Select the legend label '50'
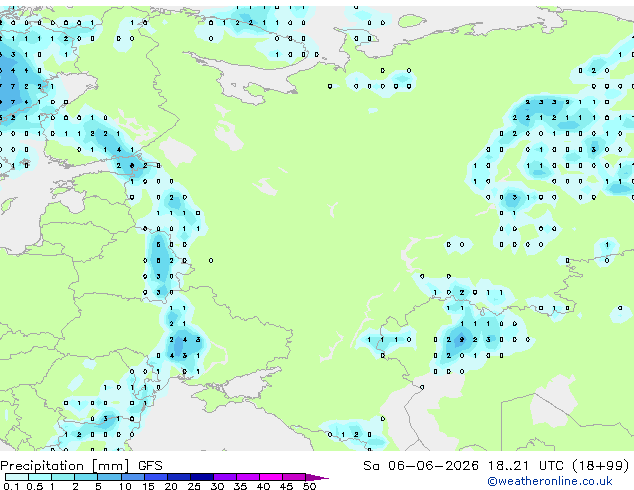Screen dimensions: 634x490 [309, 486]
